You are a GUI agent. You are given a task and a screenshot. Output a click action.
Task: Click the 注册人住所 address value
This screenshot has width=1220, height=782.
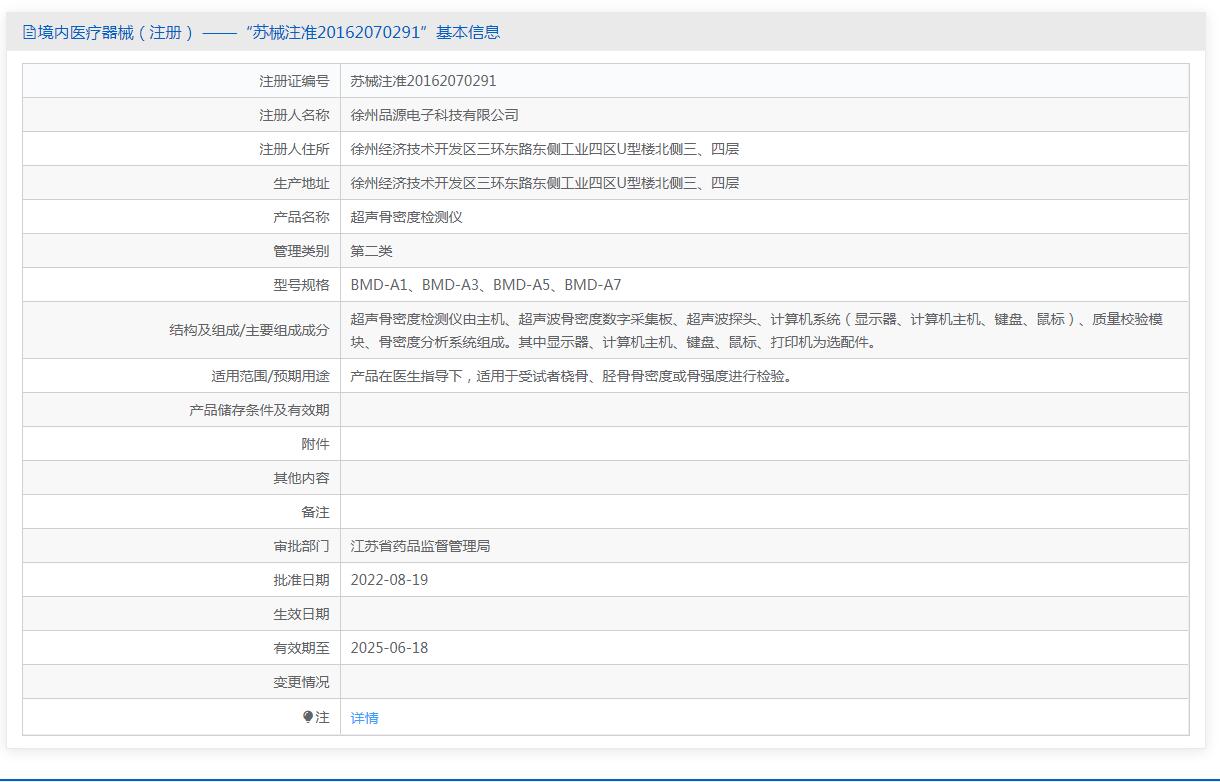coord(544,149)
